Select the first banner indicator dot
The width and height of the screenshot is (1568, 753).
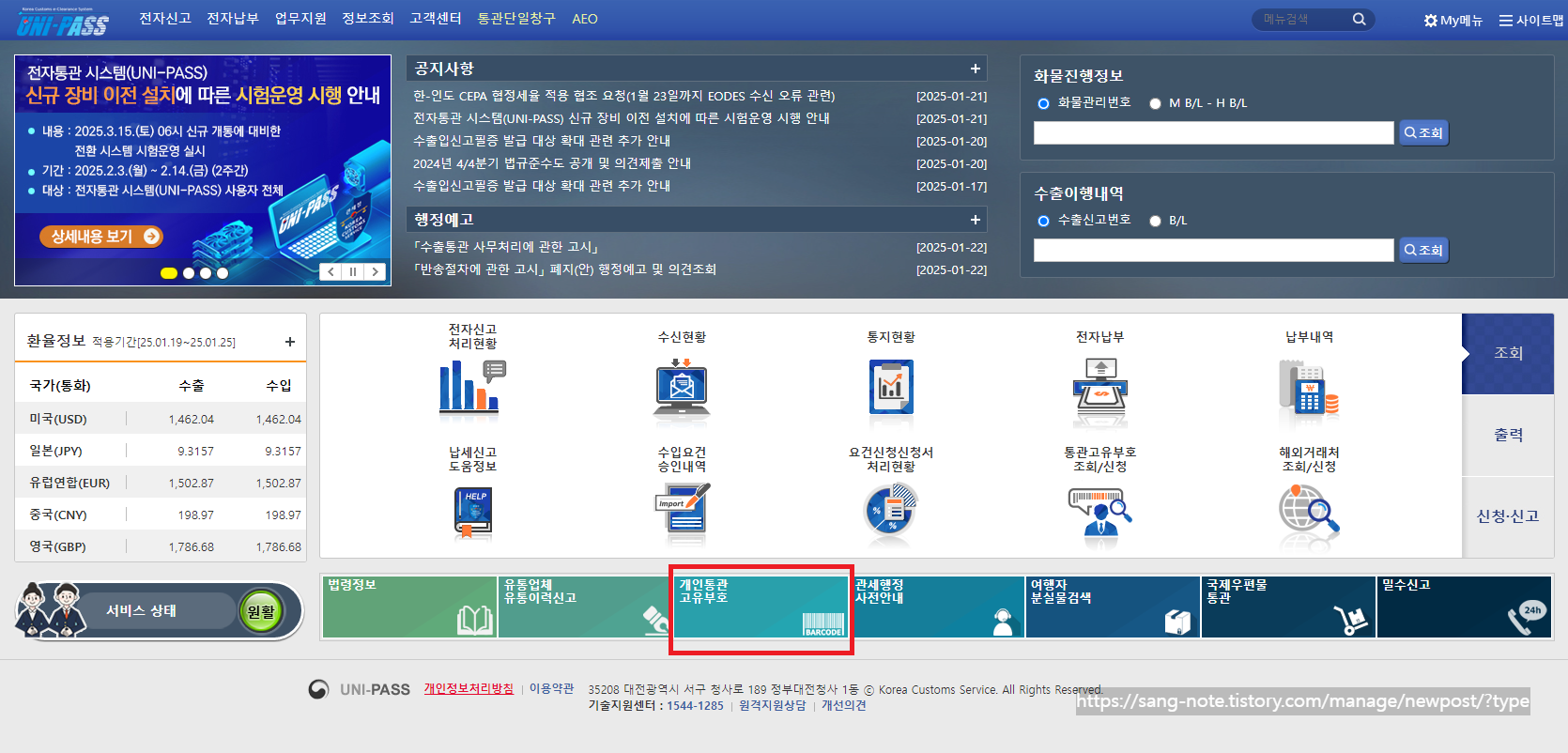click(169, 273)
